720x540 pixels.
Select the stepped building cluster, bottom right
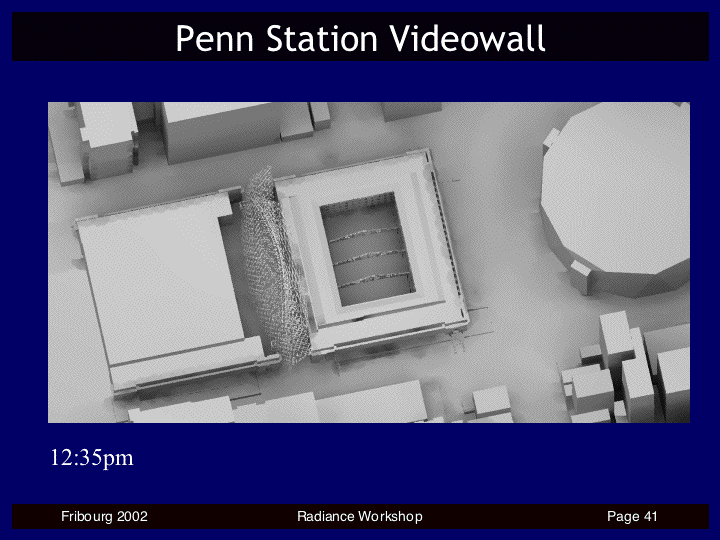[x=625, y=370]
